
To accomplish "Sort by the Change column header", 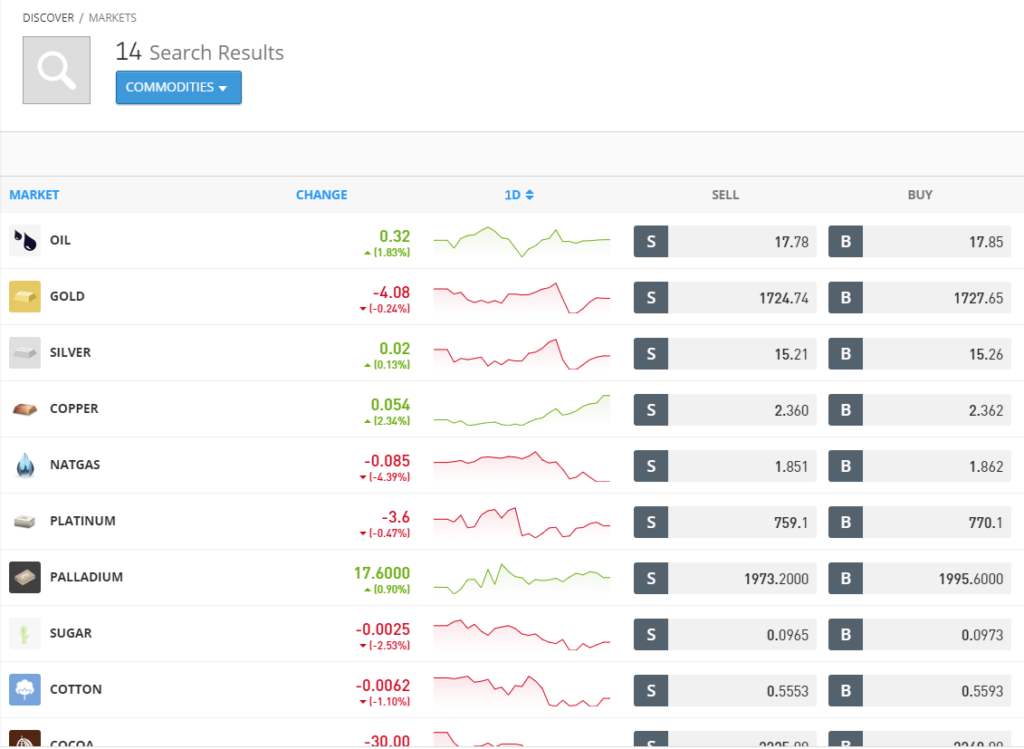I will pyautogui.click(x=321, y=195).
